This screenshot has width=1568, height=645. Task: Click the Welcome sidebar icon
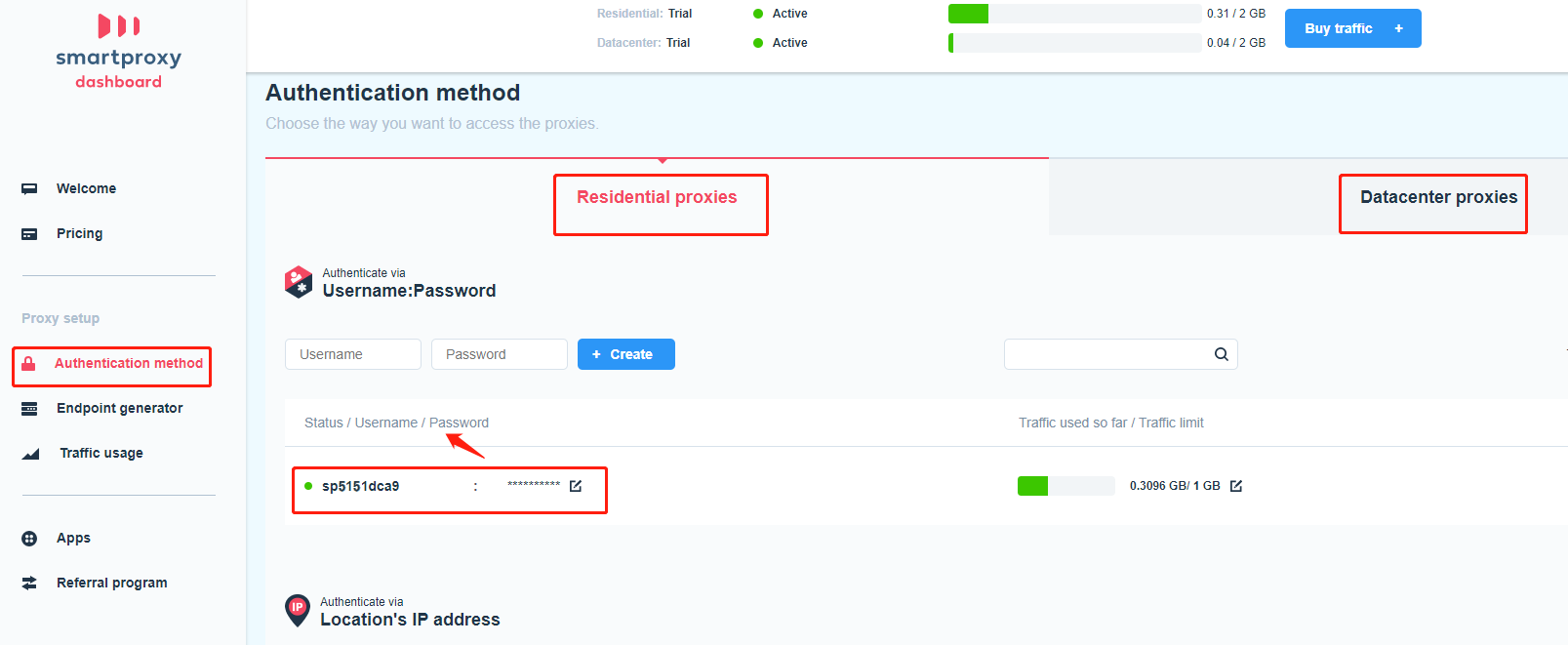pos(29,188)
